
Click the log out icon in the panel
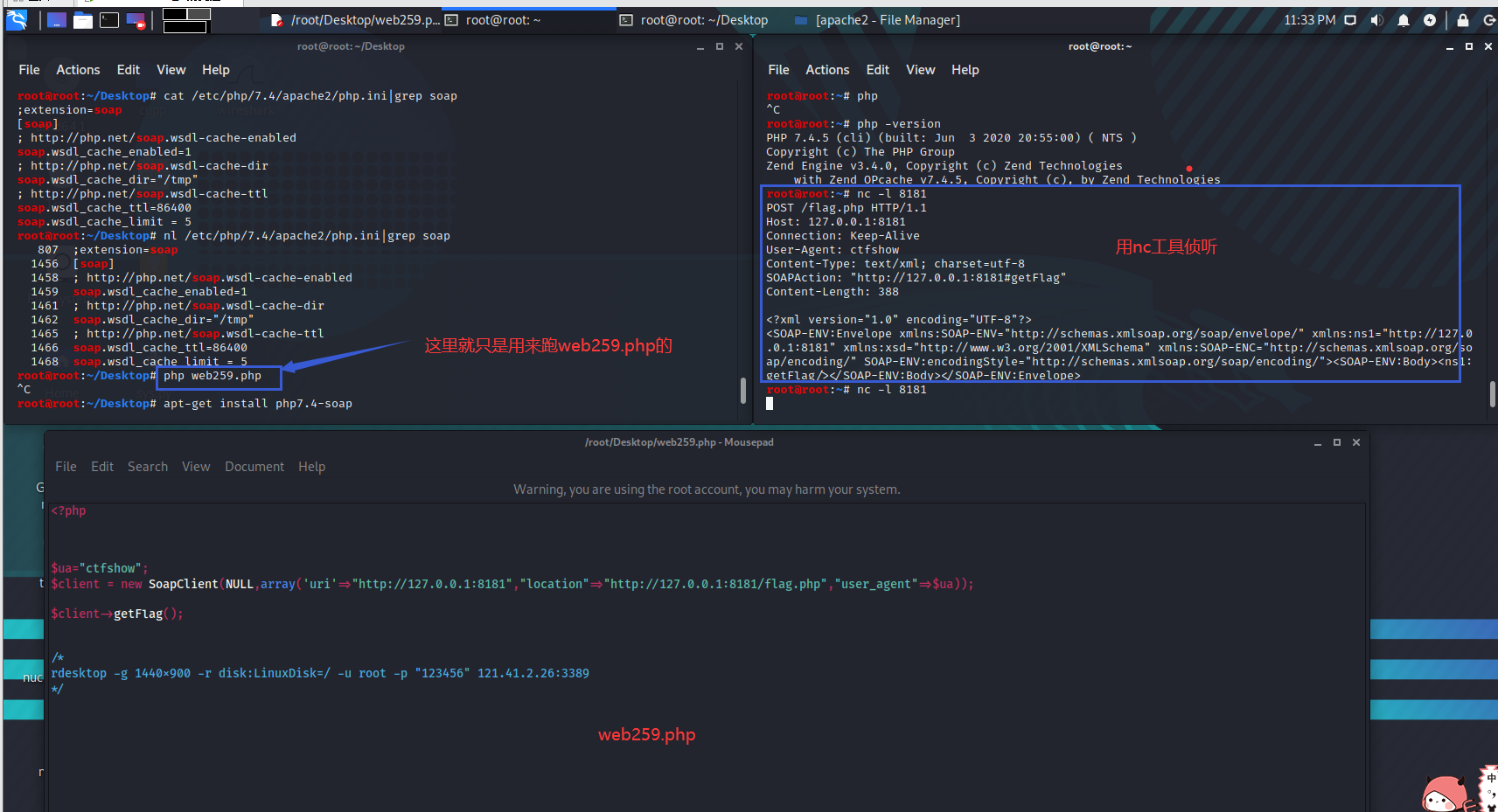click(1488, 20)
